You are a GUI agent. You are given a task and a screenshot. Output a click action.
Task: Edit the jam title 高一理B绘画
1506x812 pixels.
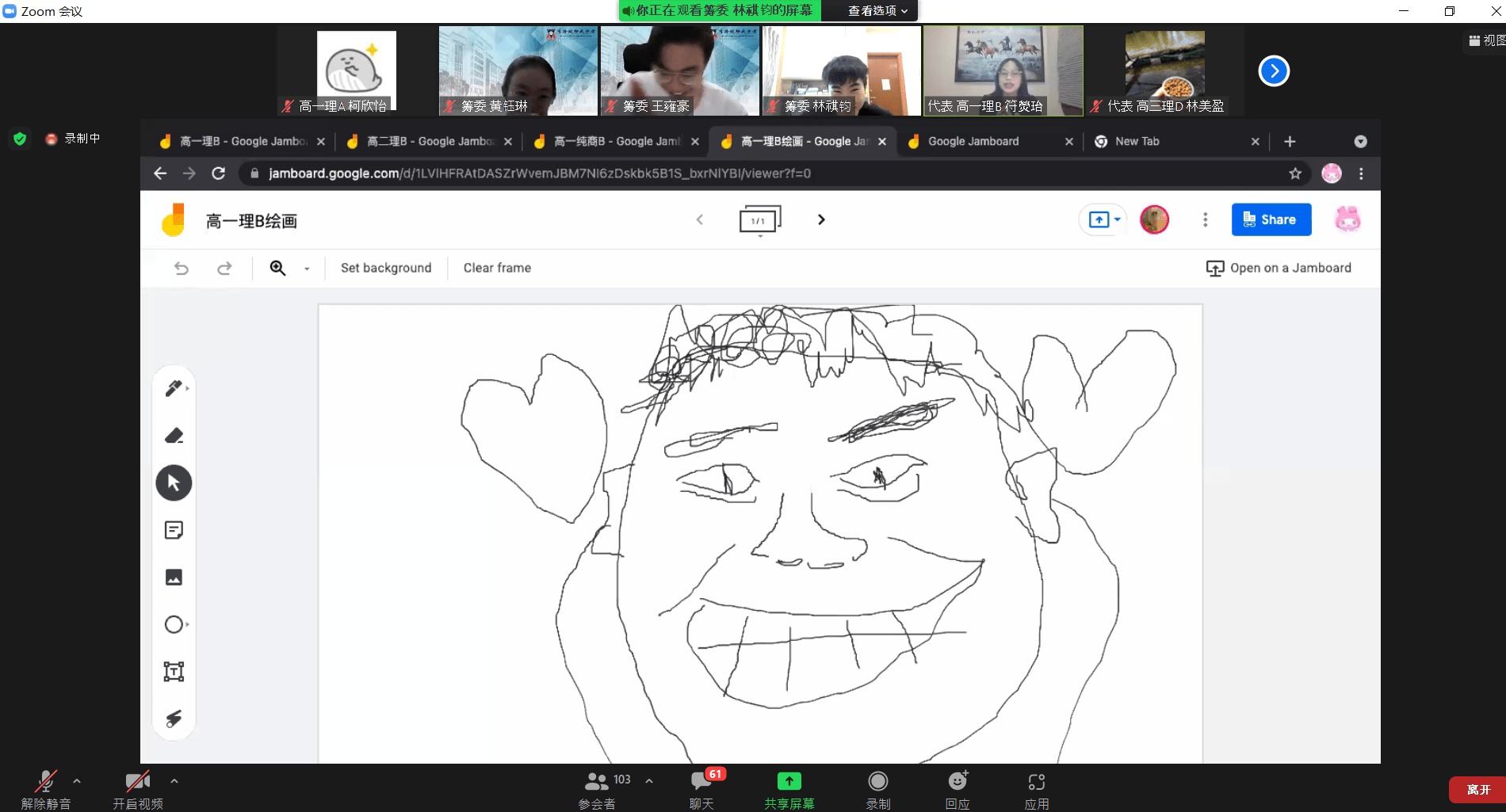(x=251, y=221)
